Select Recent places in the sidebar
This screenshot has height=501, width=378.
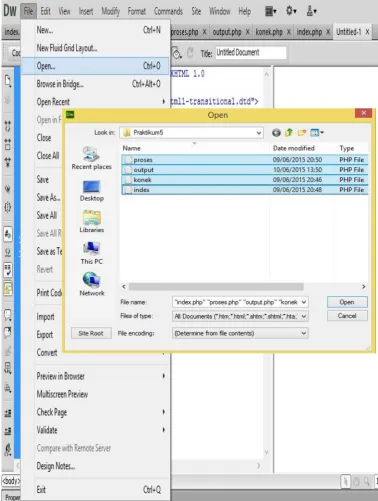[91, 158]
